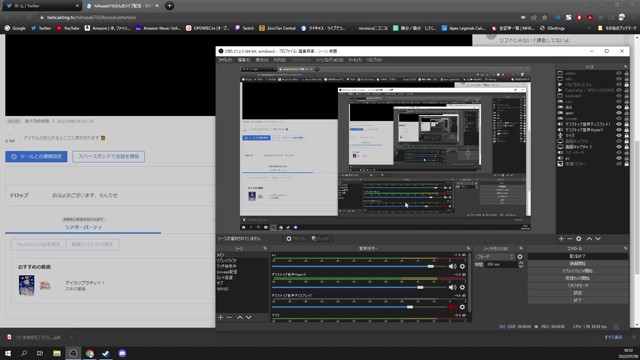Mute デスクトップ音声HyperX mixer channel speaker
640x360 pixels.
pyautogui.click(x=452, y=287)
